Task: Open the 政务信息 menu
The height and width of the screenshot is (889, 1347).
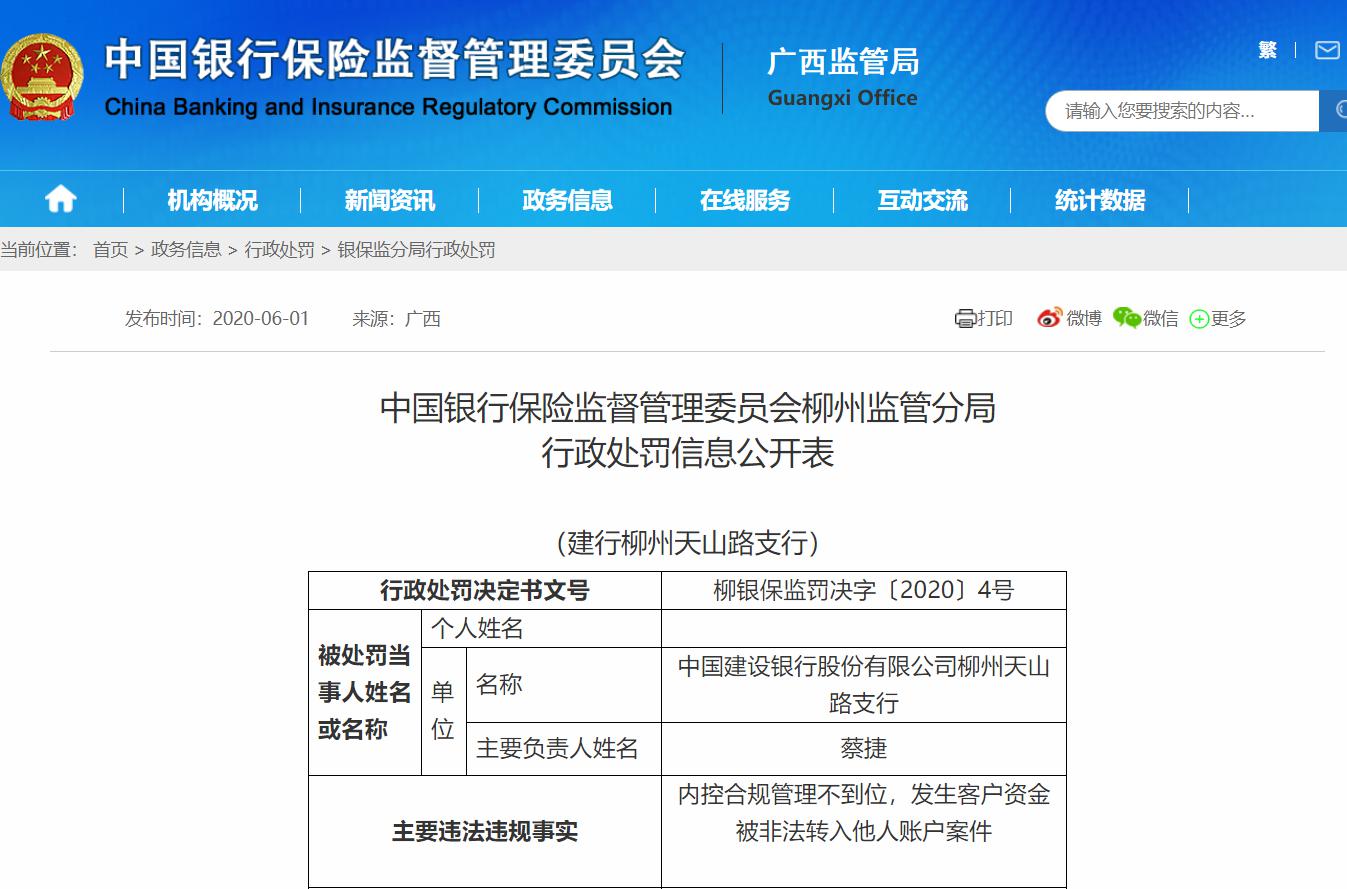Action: coord(567,200)
